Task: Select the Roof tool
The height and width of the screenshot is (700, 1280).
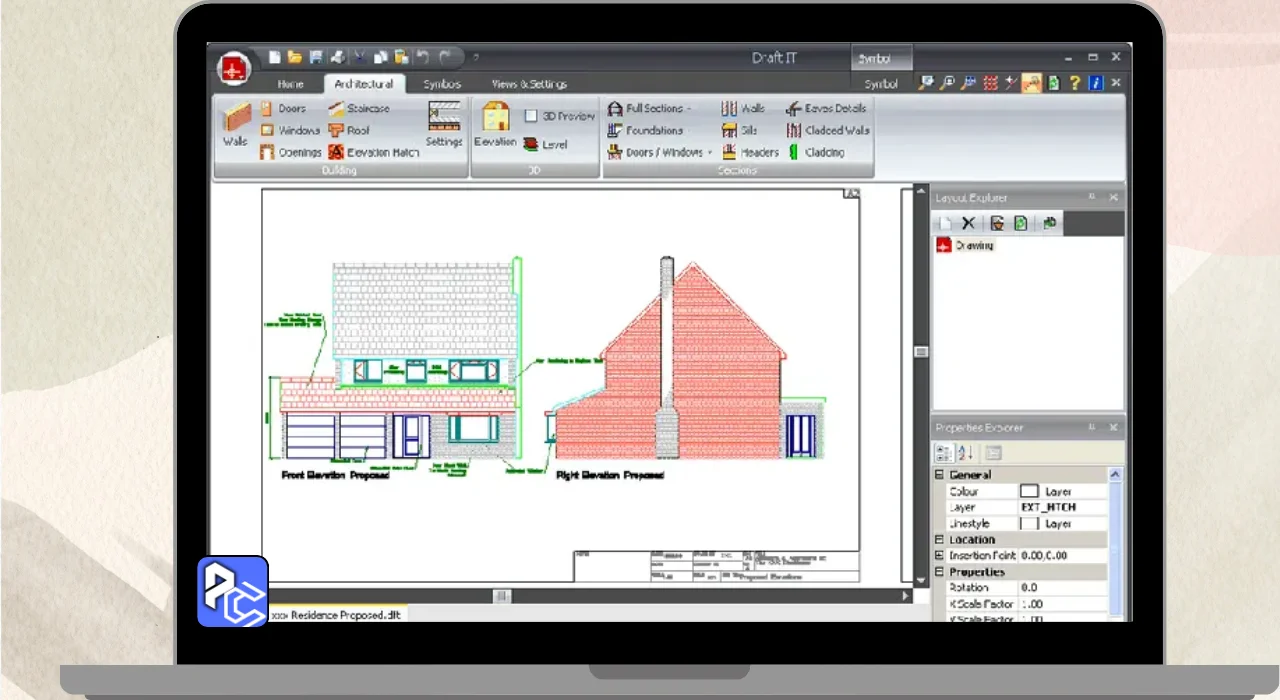Action: (x=349, y=130)
